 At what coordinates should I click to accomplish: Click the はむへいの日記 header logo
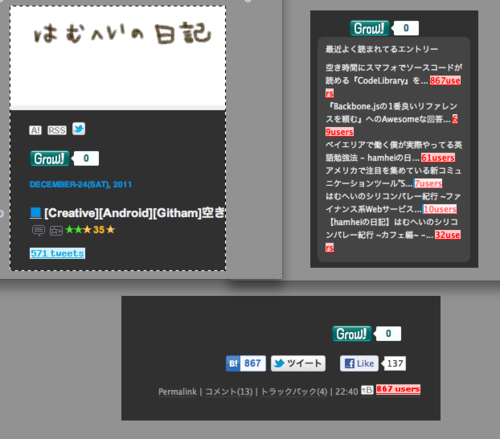tap(123, 34)
